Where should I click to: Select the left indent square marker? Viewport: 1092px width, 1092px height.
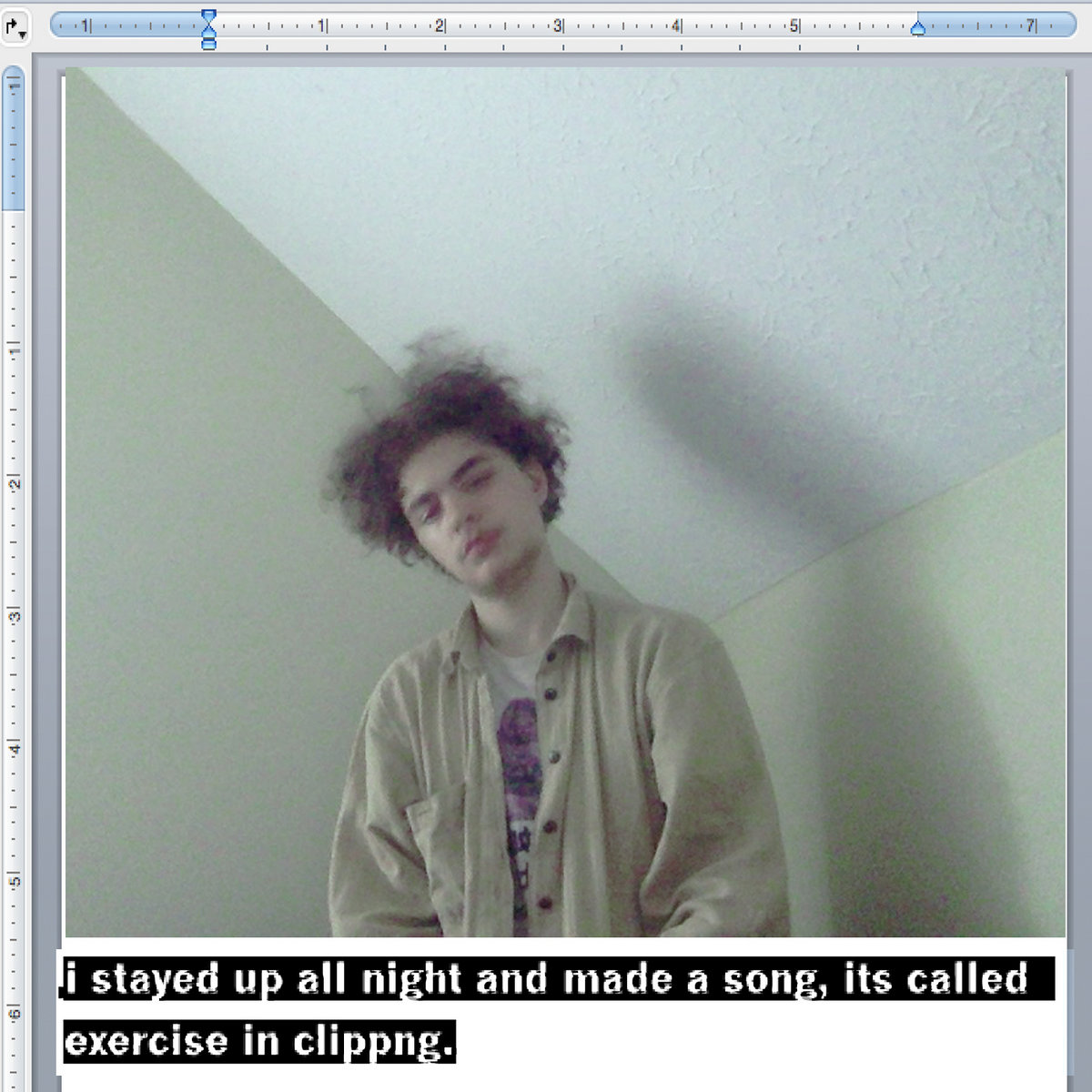(x=208, y=44)
